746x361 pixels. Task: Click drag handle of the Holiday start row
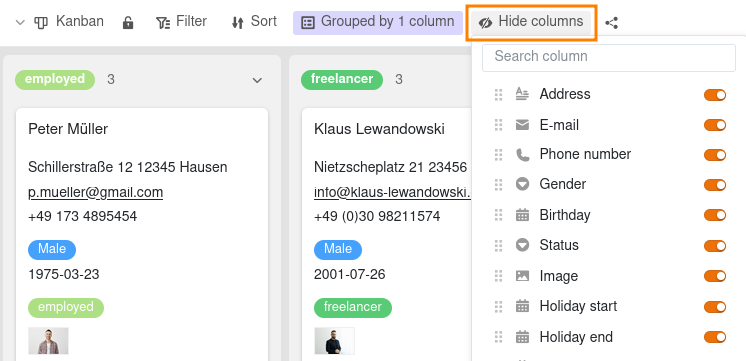click(498, 307)
